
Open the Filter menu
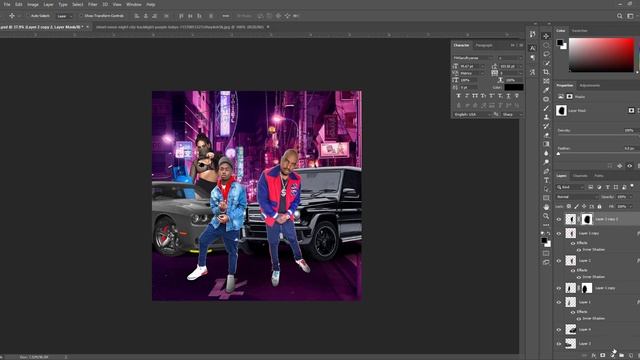tap(93, 4)
